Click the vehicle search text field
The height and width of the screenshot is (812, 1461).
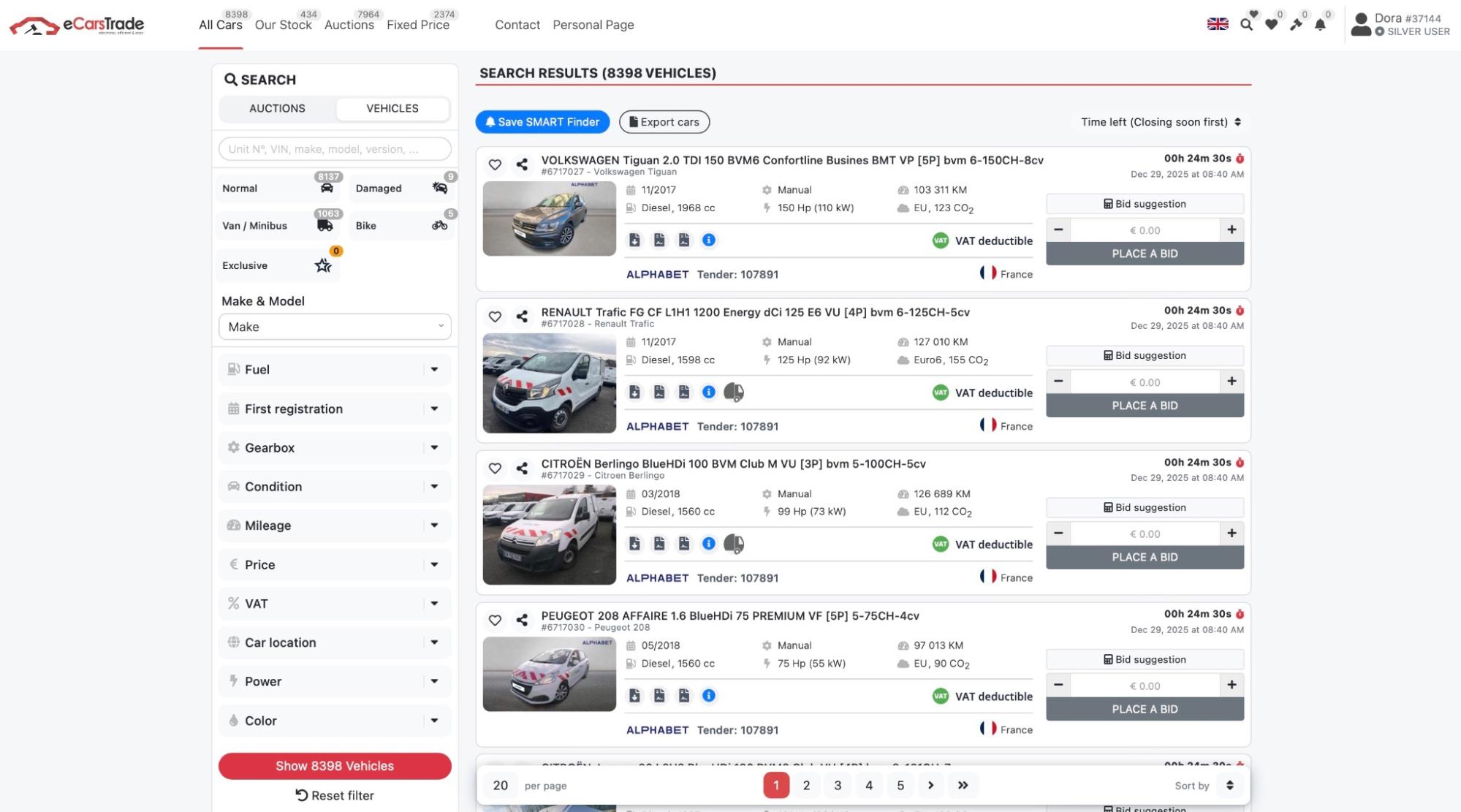tap(335, 149)
